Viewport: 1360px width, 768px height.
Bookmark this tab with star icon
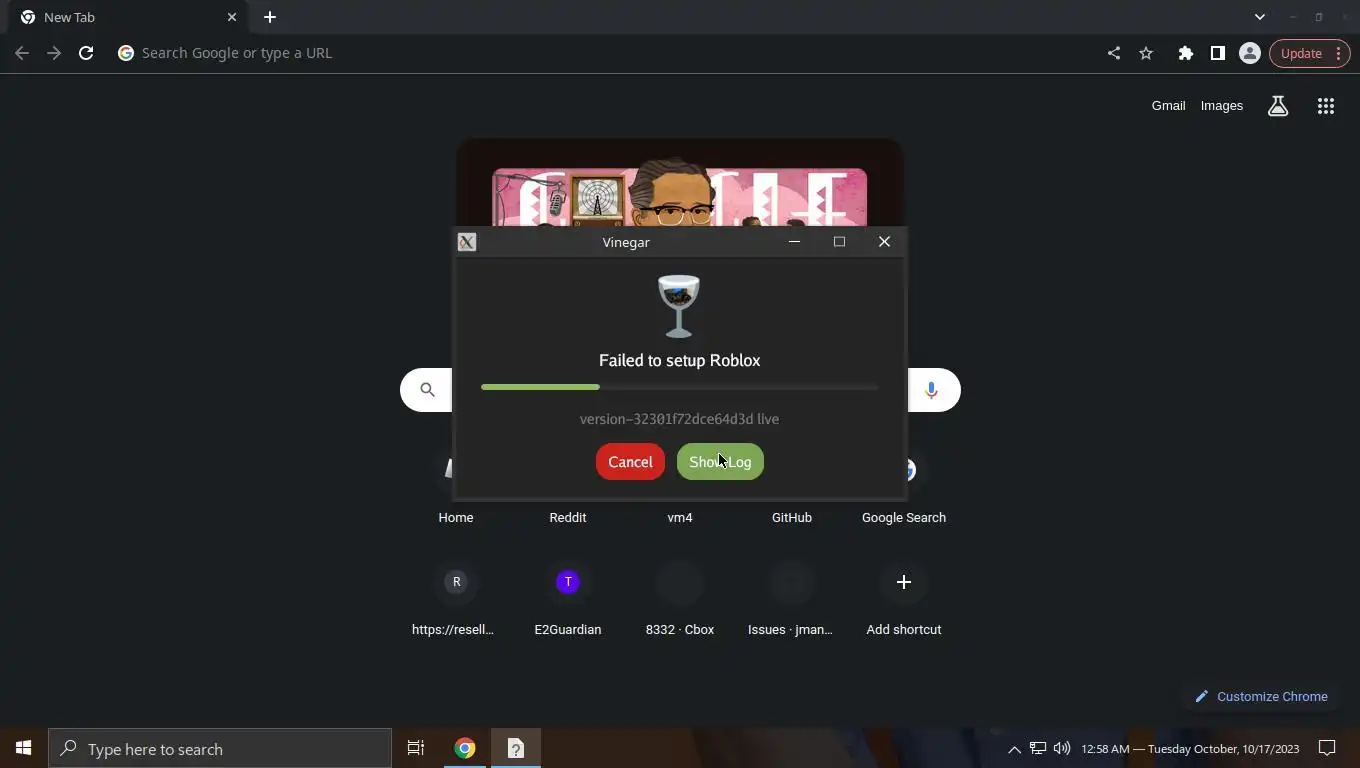pos(1146,53)
